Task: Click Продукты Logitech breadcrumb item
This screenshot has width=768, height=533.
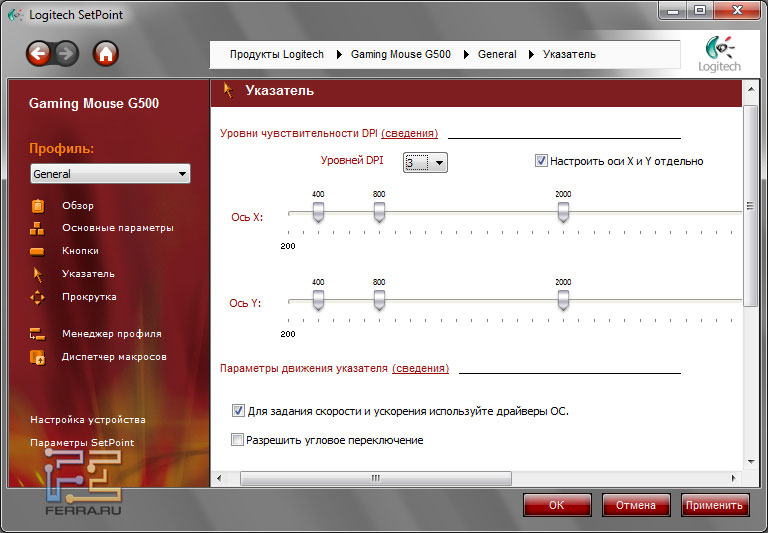Action: click(278, 54)
